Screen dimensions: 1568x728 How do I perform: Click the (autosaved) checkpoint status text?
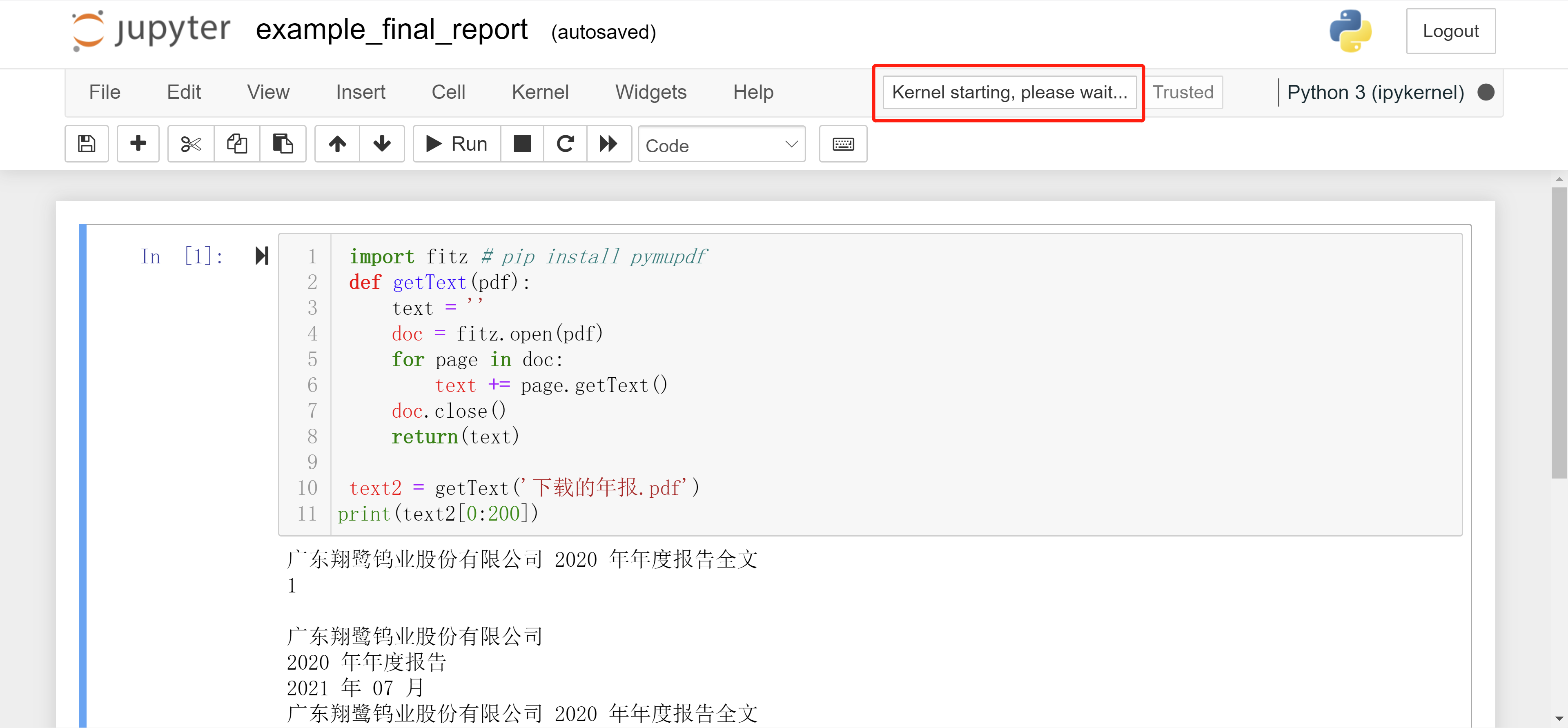point(603,32)
